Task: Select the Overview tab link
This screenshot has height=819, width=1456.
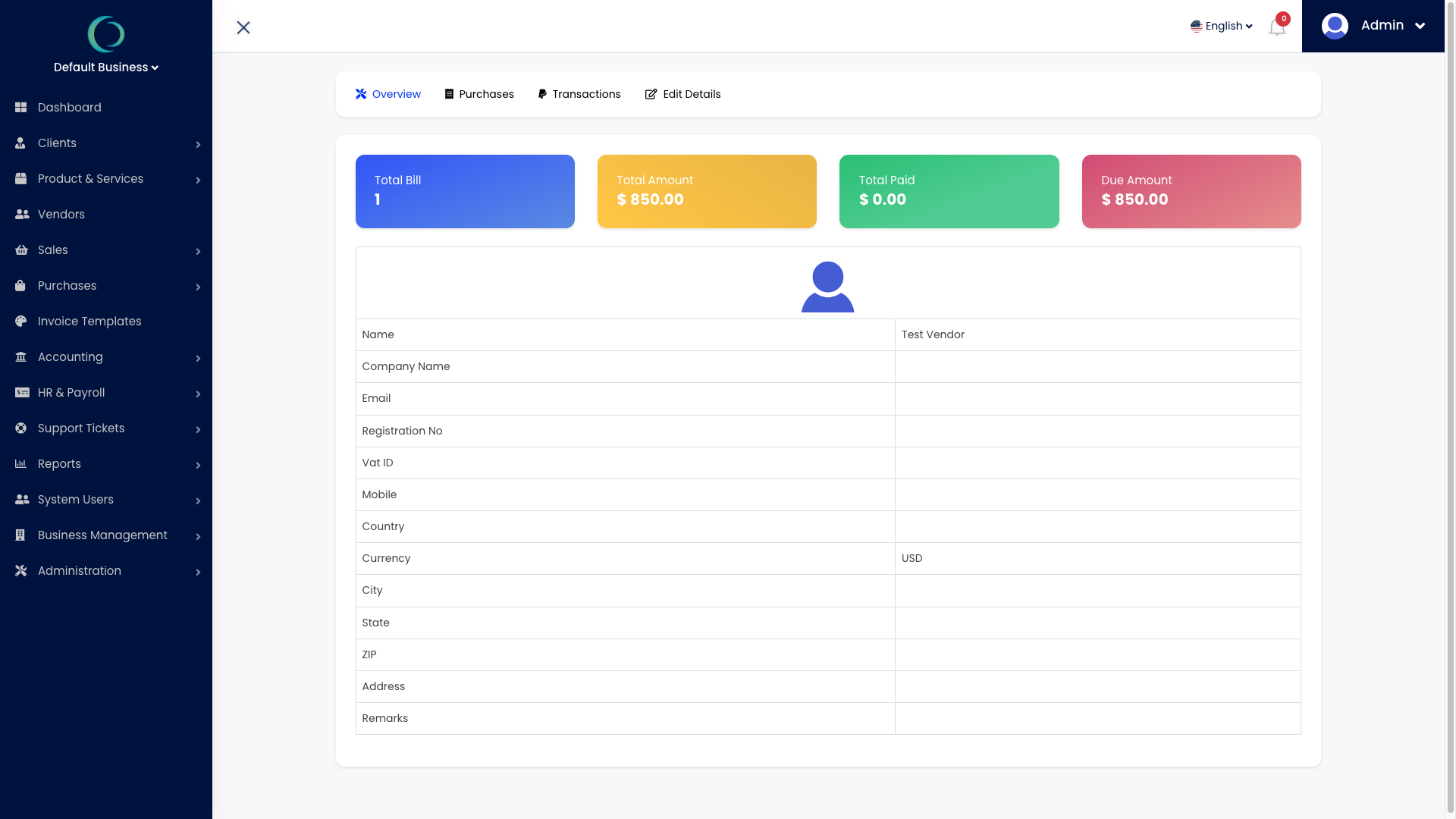Action: pos(396,94)
